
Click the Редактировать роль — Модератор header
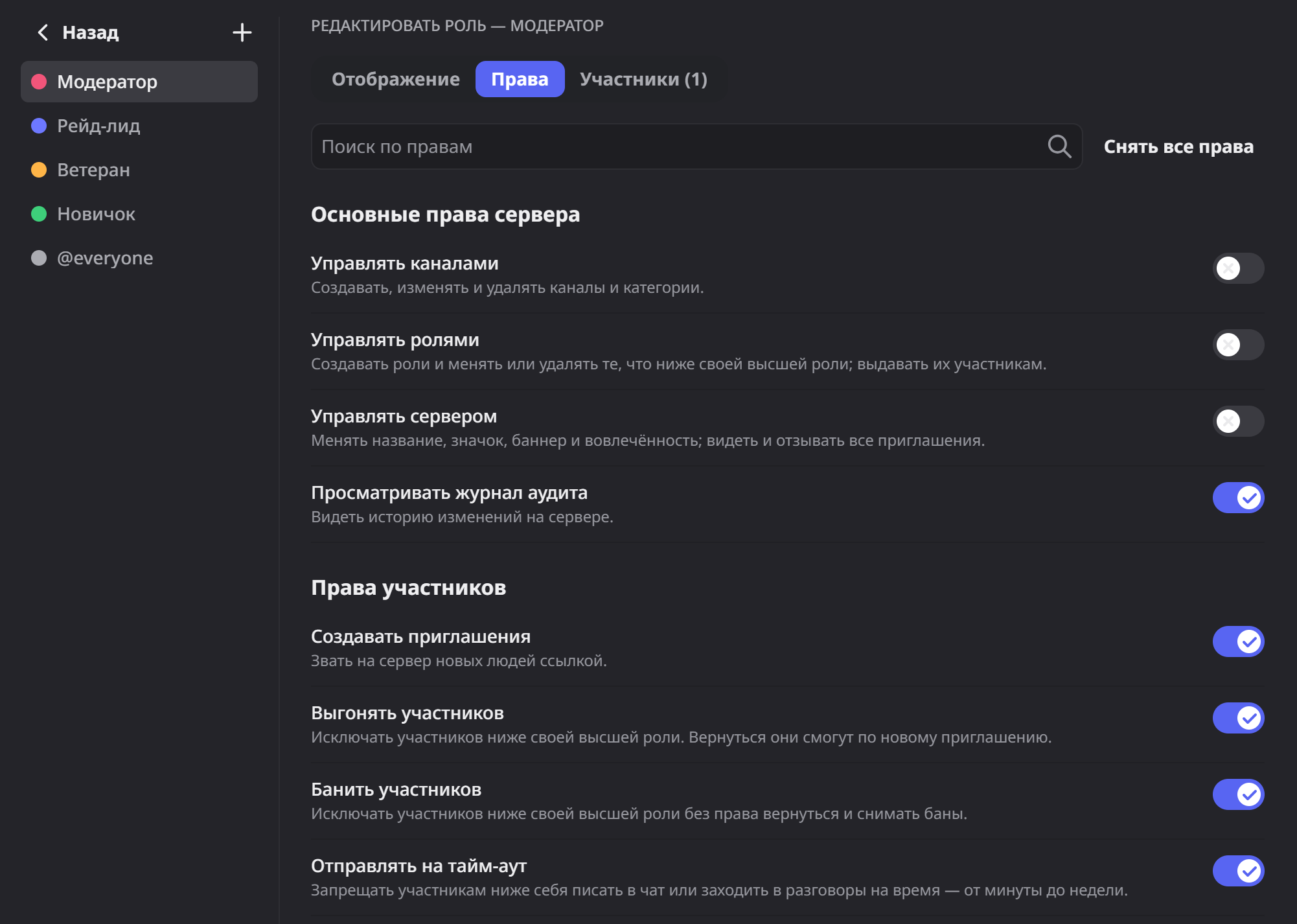pos(457,25)
